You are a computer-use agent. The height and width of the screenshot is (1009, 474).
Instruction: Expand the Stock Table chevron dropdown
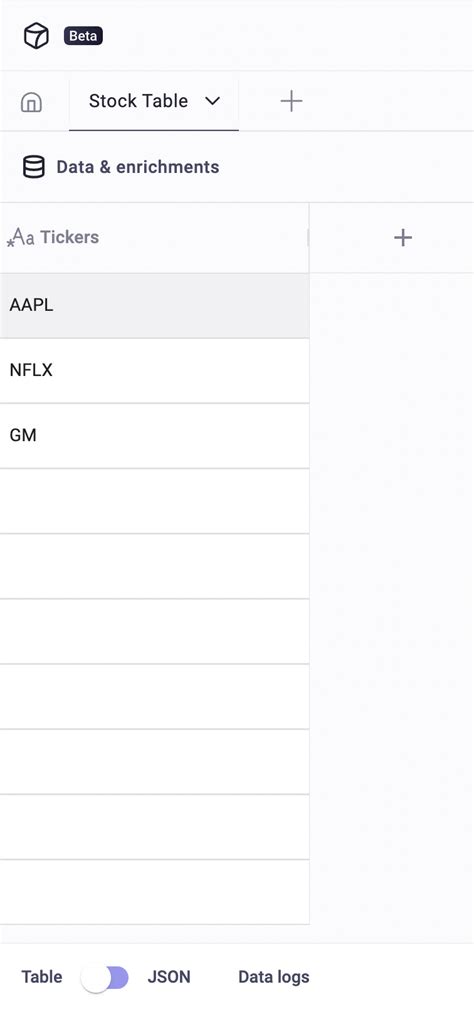212,101
